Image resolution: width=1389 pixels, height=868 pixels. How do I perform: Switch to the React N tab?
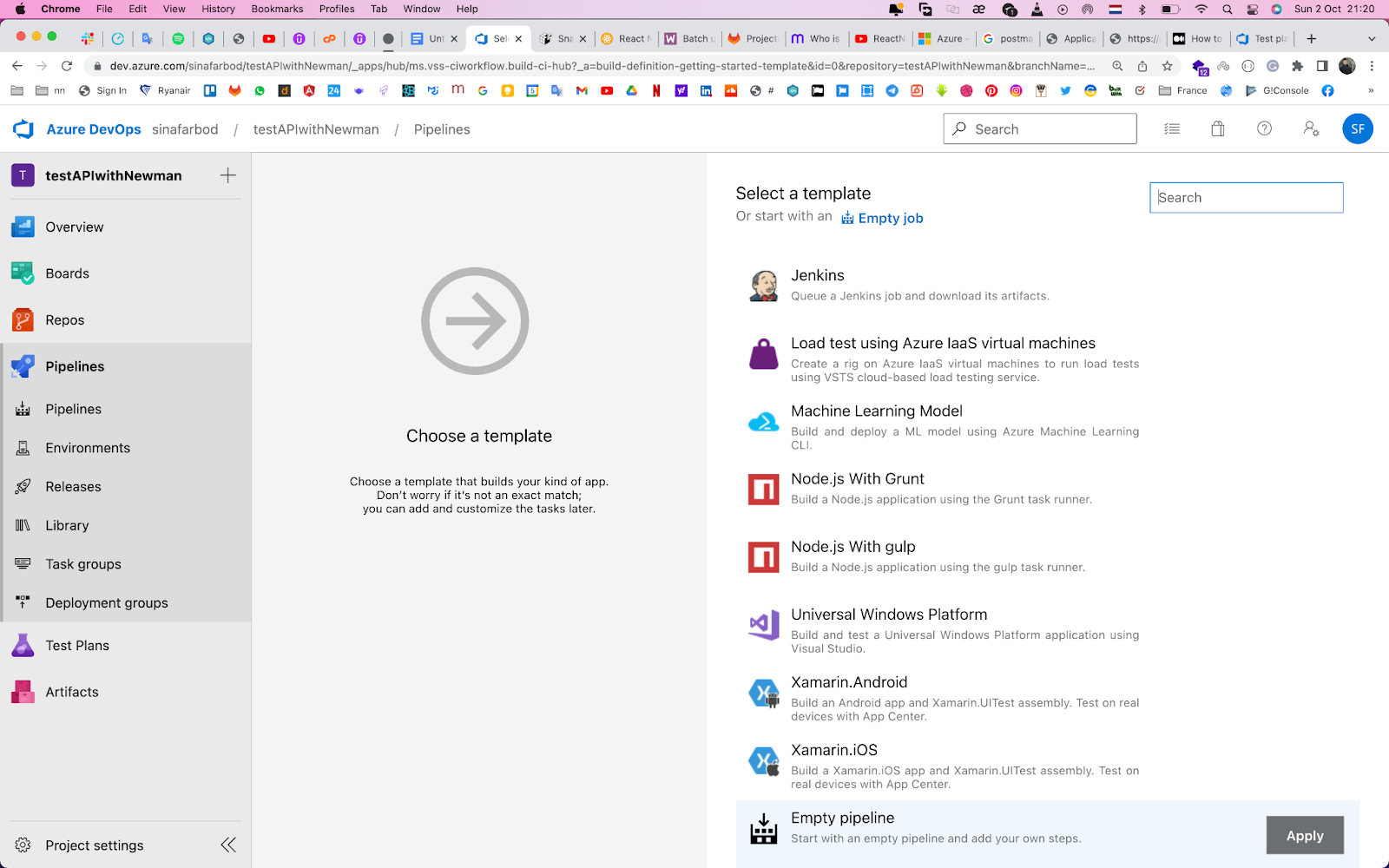coord(626,38)
